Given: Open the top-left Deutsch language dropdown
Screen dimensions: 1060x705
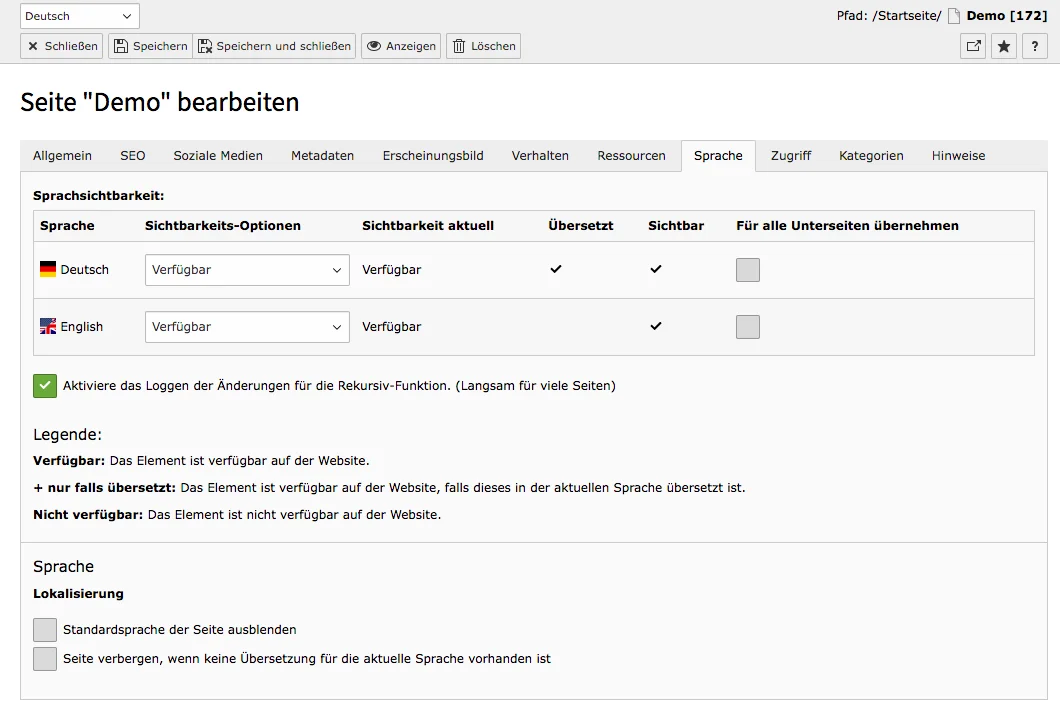Looking at the screenshot, I should pos(79,15).
